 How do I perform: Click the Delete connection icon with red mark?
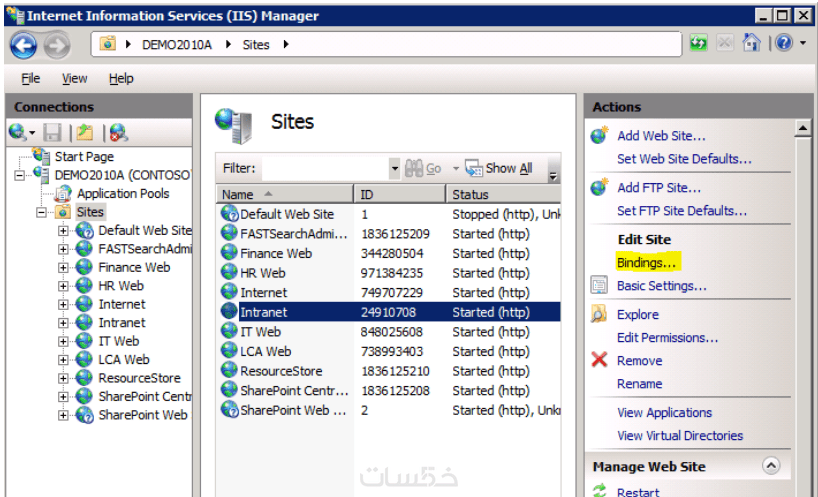pos(118,132)
